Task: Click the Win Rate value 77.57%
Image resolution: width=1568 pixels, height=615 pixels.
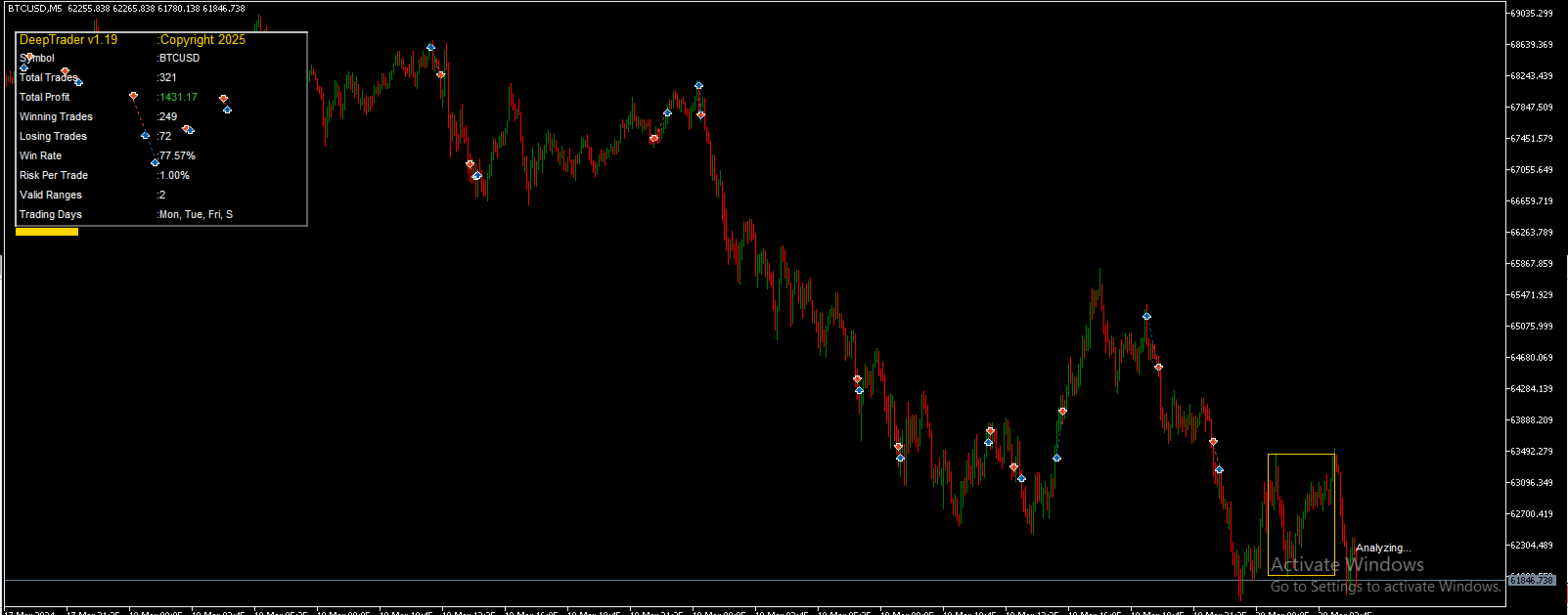Action: pos(178,155)
